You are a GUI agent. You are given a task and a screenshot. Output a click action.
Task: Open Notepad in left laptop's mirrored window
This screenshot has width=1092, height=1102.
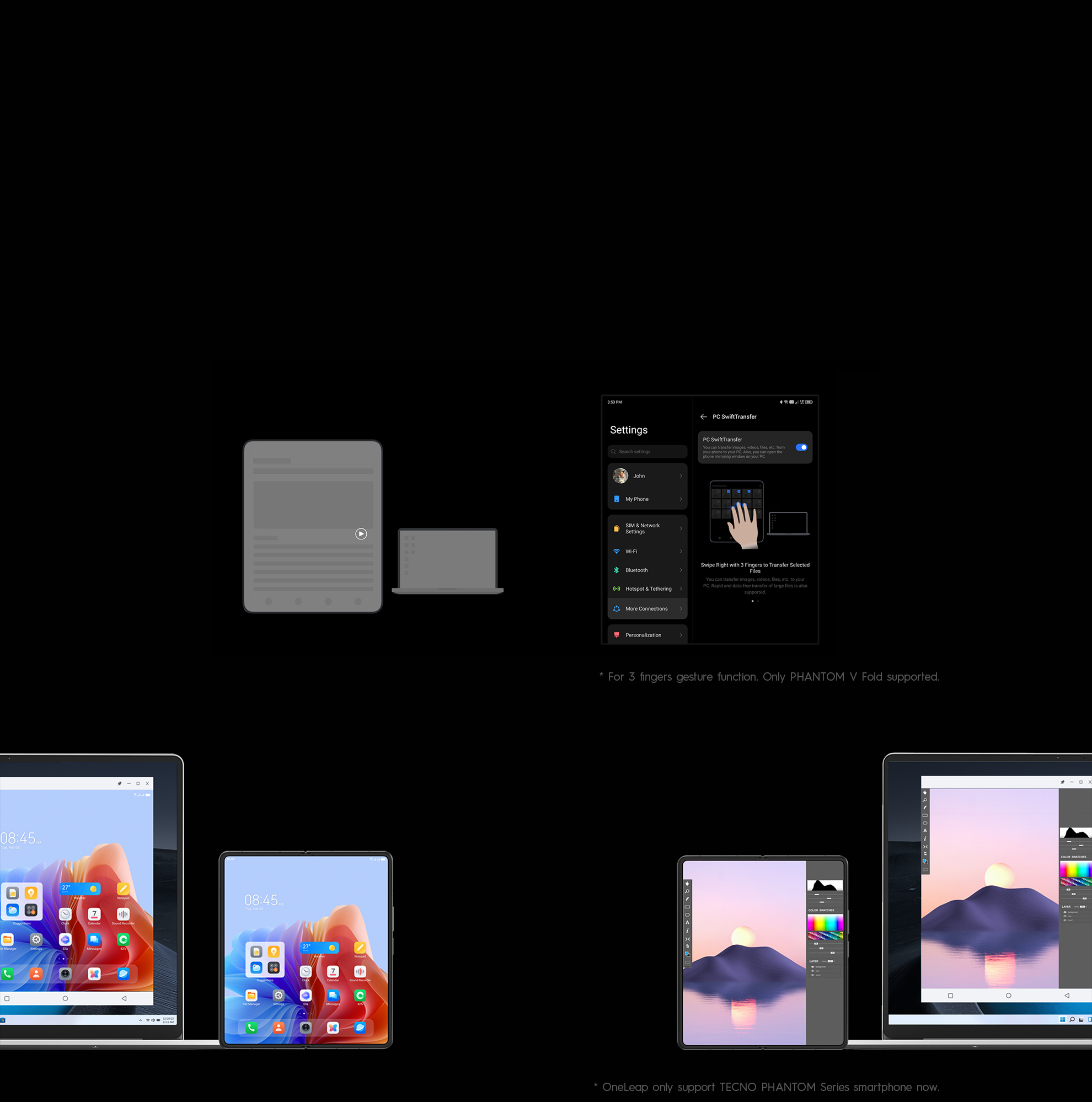pyautogui.click(x=123, y=889)
